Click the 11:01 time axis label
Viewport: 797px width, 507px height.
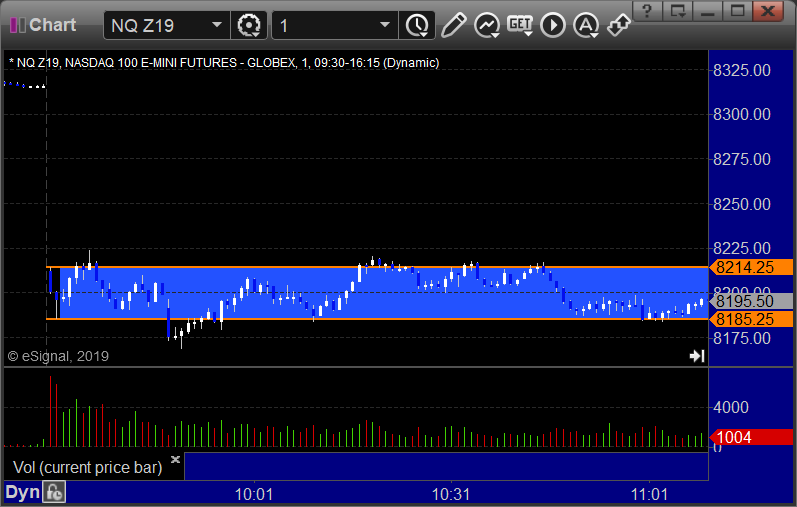point(649,494)
